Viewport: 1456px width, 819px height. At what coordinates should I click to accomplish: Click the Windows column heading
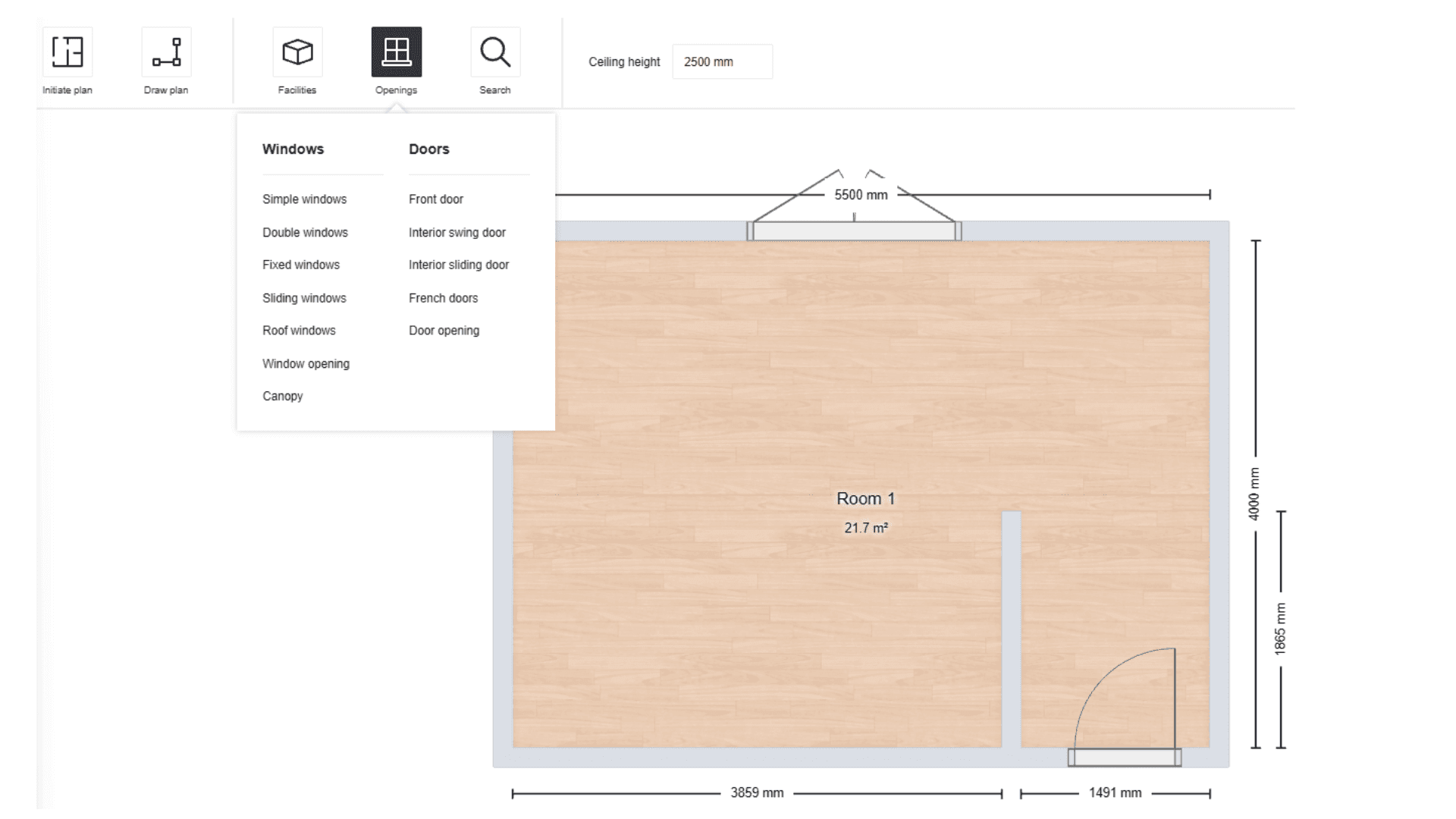293,149
